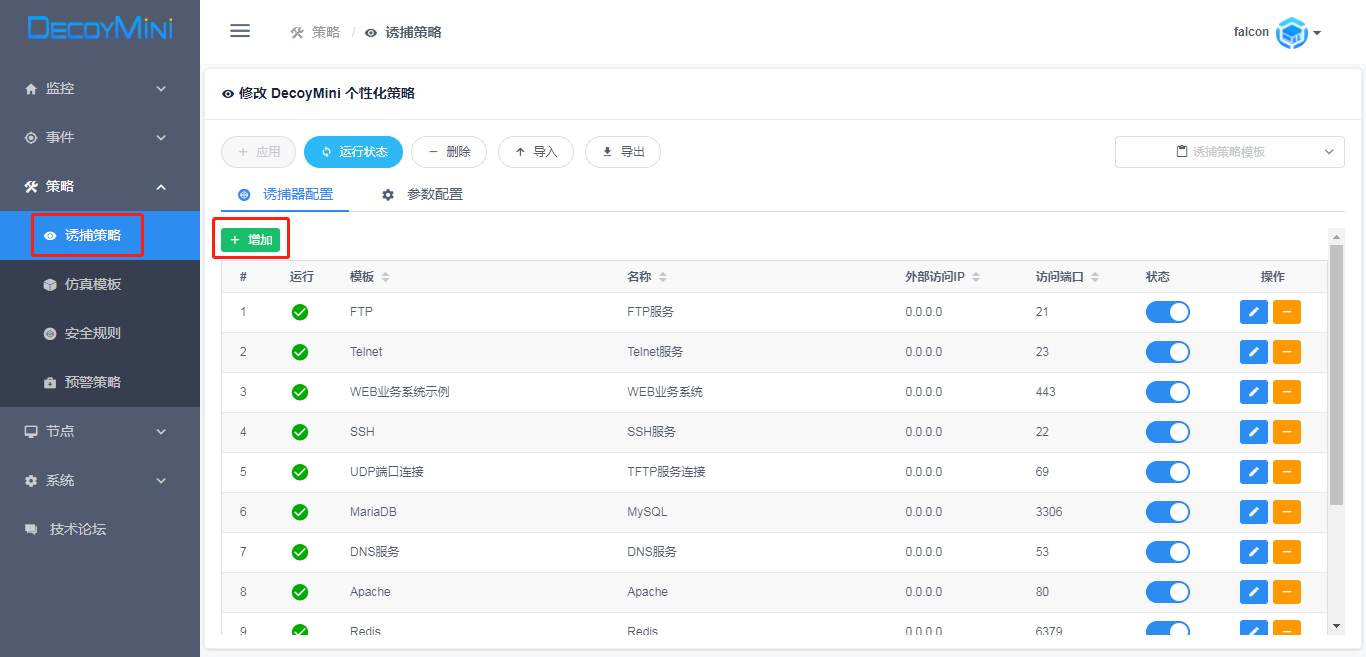
Task: Toggle the DNS服务 status switch off
Action: click(1168, 551)
